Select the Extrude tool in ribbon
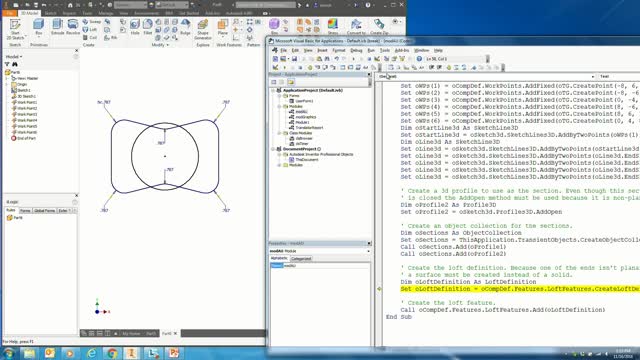640x360 pixels. pos(58,27)
